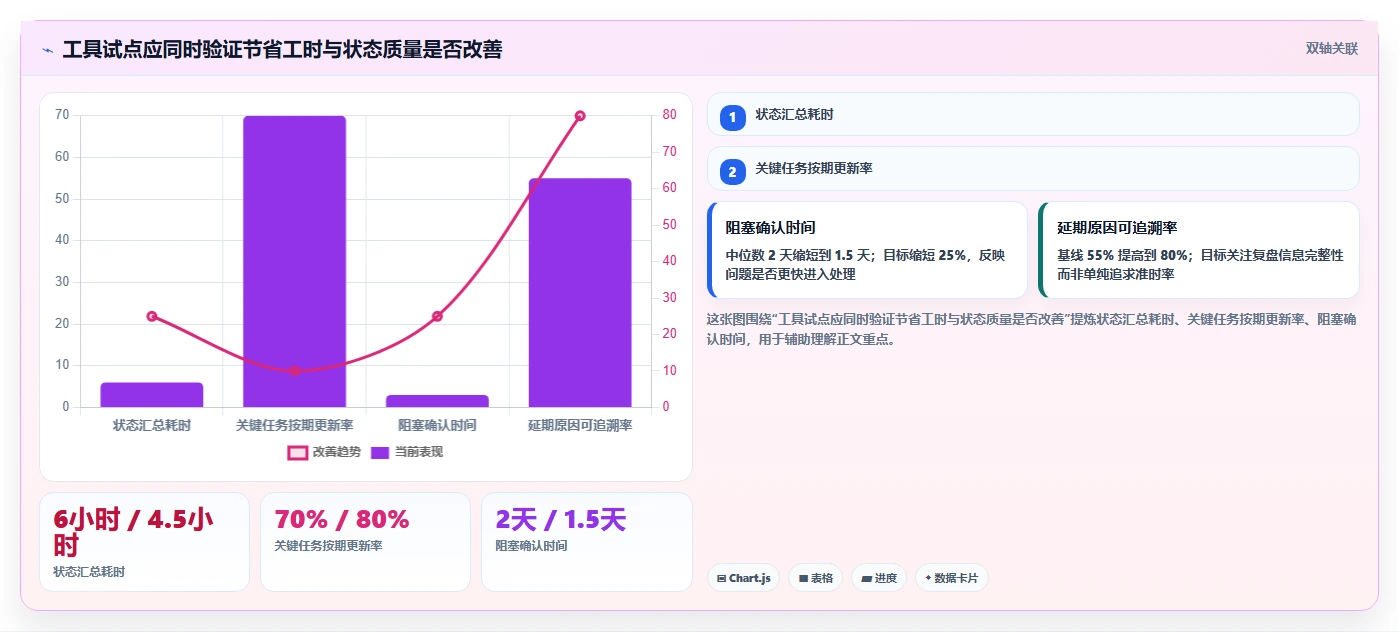Screen dimensions: 1399x632
Task: Click the 进度 tag
Action: 879,578
